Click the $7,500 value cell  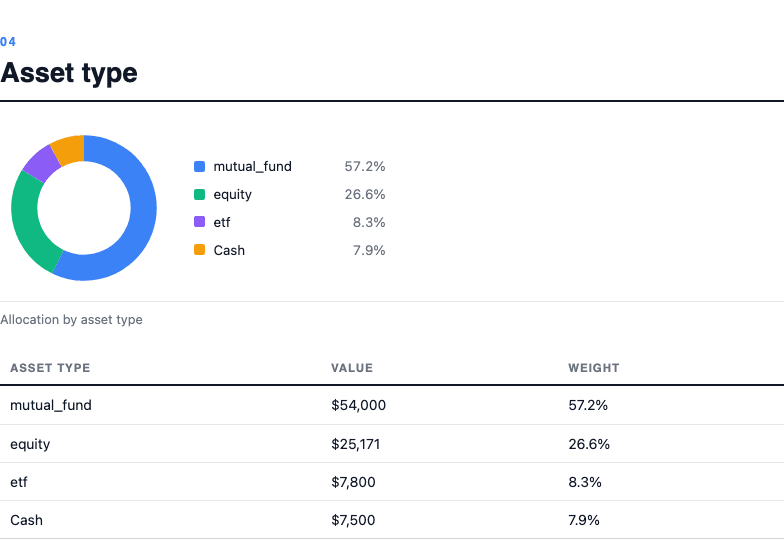[353, 520]
